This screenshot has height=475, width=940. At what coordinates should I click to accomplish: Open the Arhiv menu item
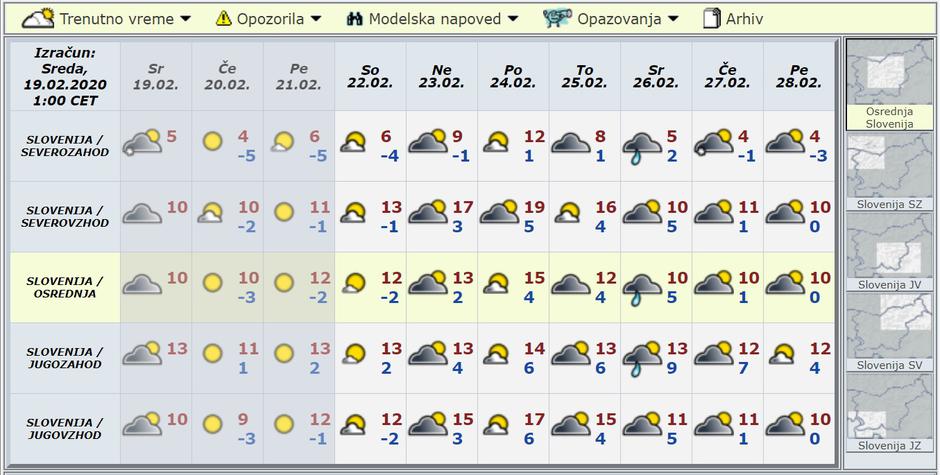coord(744,19)
